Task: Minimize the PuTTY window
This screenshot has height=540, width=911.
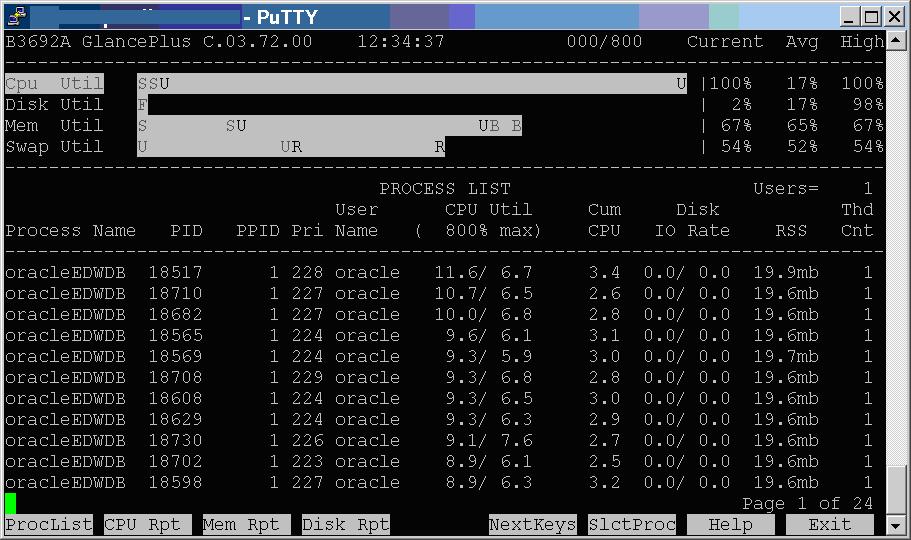Action: (x=849, y=17)
